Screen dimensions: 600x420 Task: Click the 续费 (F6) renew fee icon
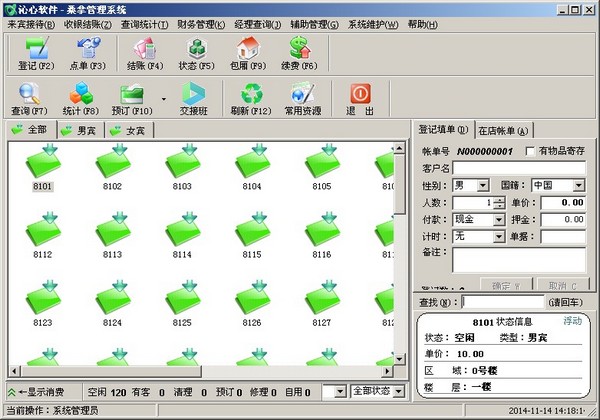click(x=299, y=53)
